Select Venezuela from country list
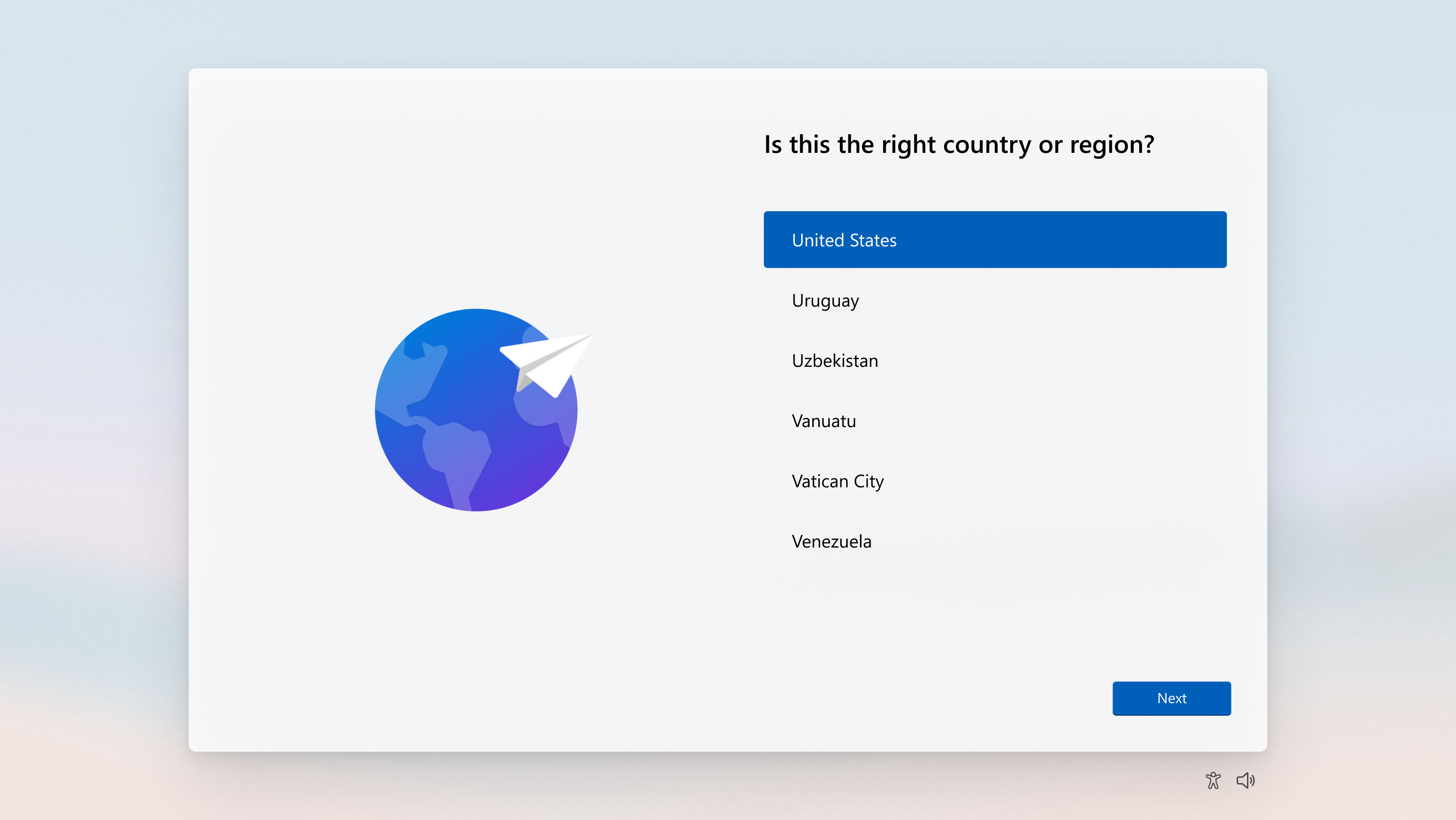 [x=830, y=541]
